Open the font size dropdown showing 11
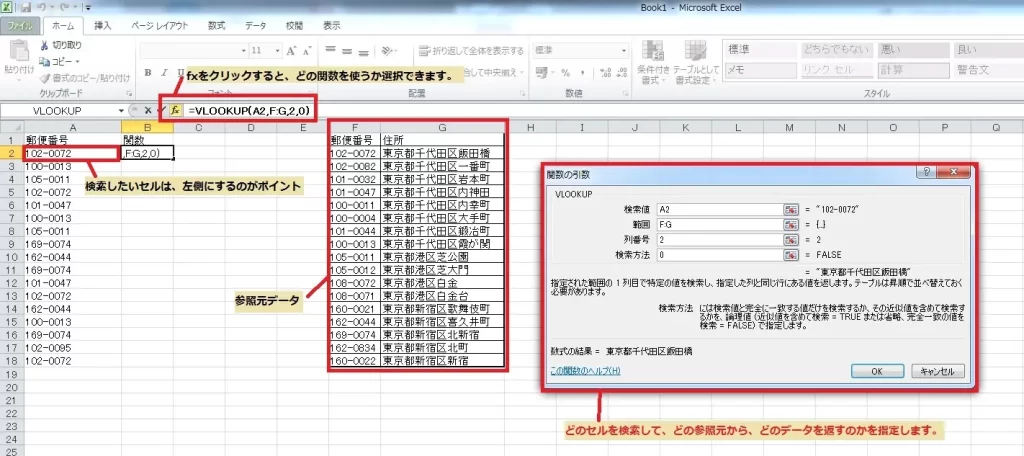This screenshot has width=1024, height=456. click(277, 50)
